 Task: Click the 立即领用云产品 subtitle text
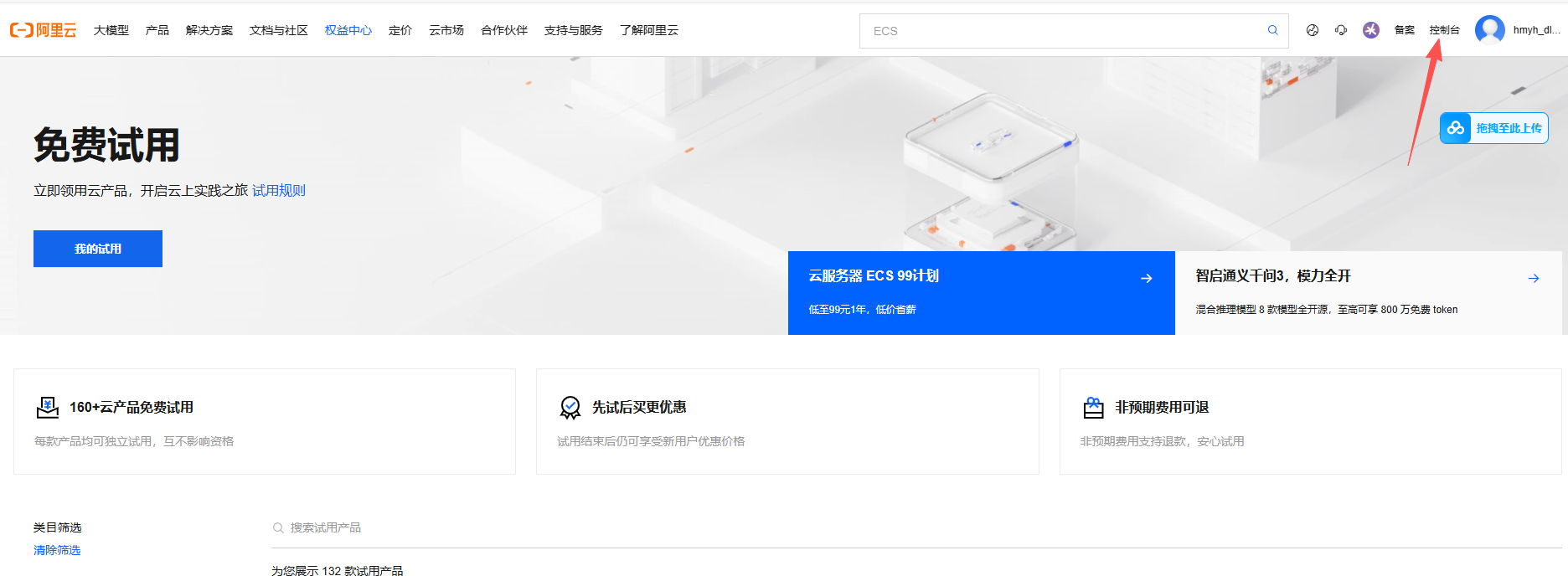click(x=141, y=191)
